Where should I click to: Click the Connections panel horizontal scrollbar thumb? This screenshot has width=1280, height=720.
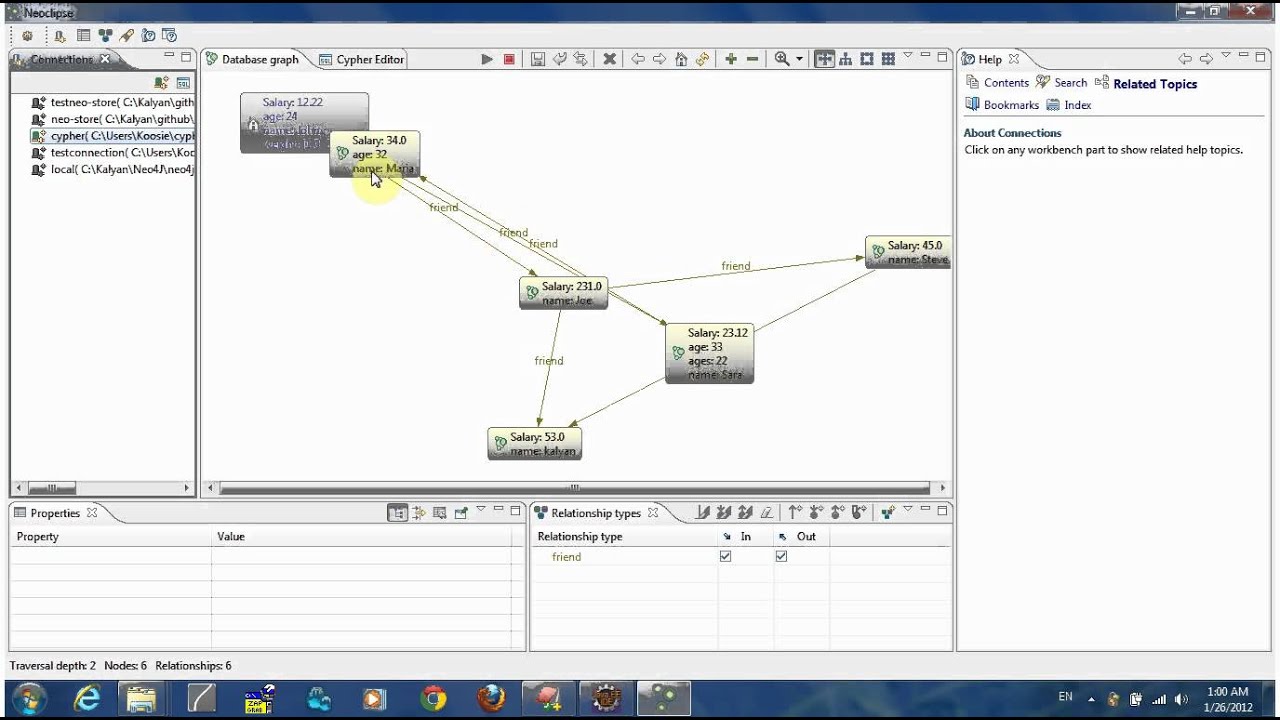pyautogui.click(x=52, y=488)
